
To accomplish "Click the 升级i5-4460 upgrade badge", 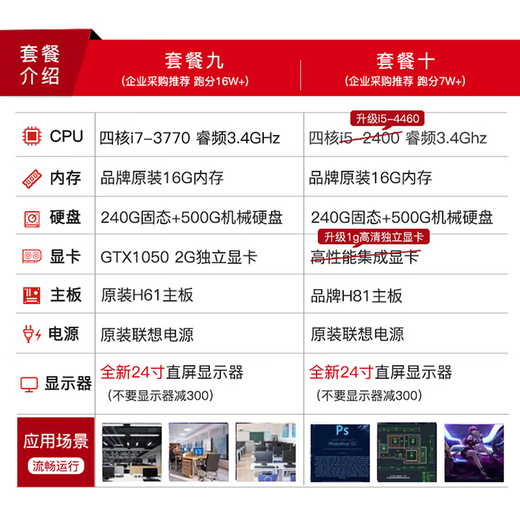I will coord(387,119).
